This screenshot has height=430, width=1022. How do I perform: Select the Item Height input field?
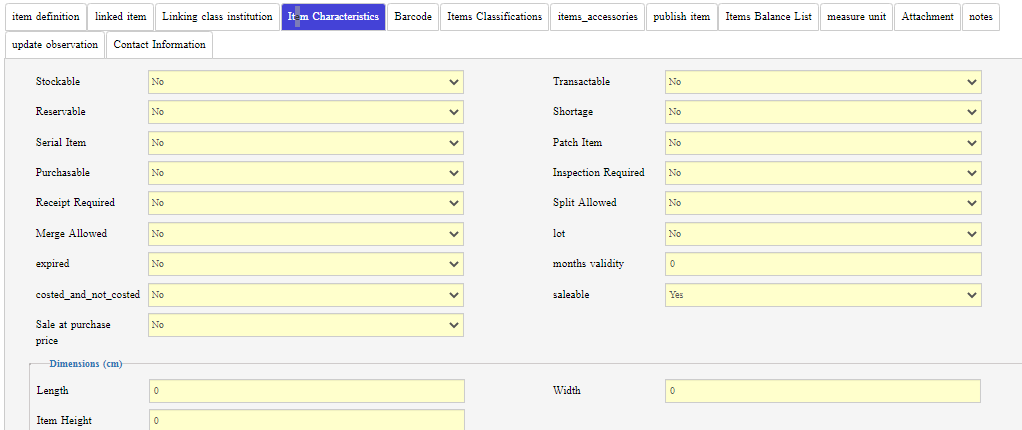(306, 421)
